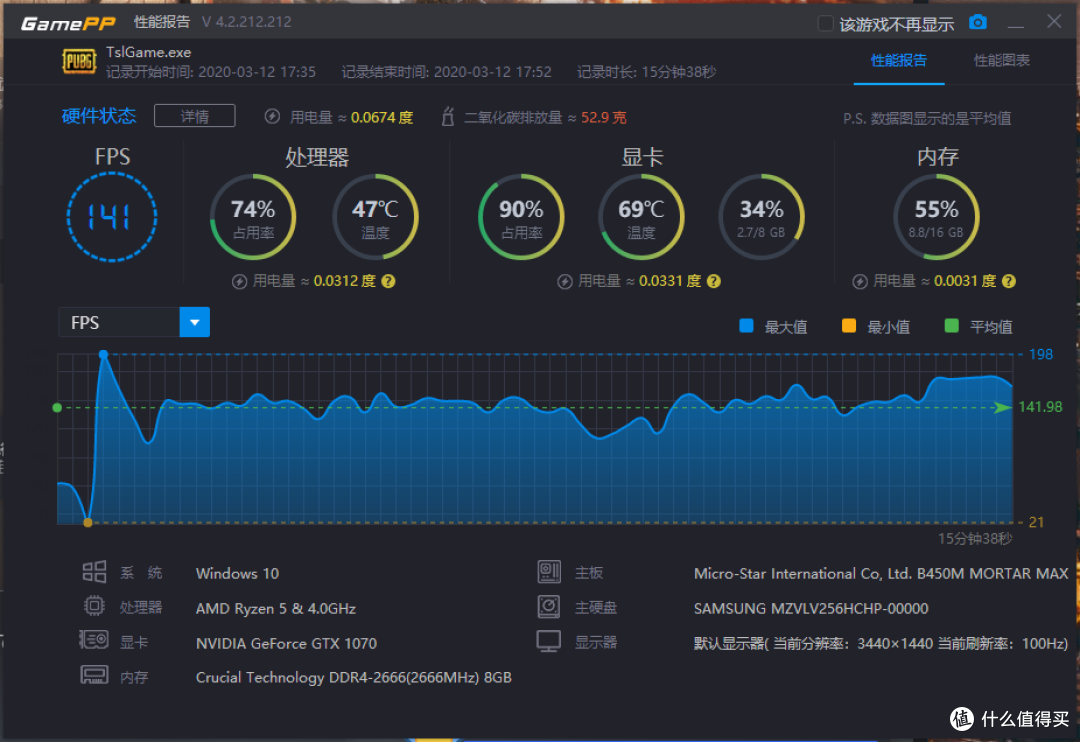Click the FPS chart selector box
The width and height of the screenshot is (1080, 742).
click(x=134, y=322)
